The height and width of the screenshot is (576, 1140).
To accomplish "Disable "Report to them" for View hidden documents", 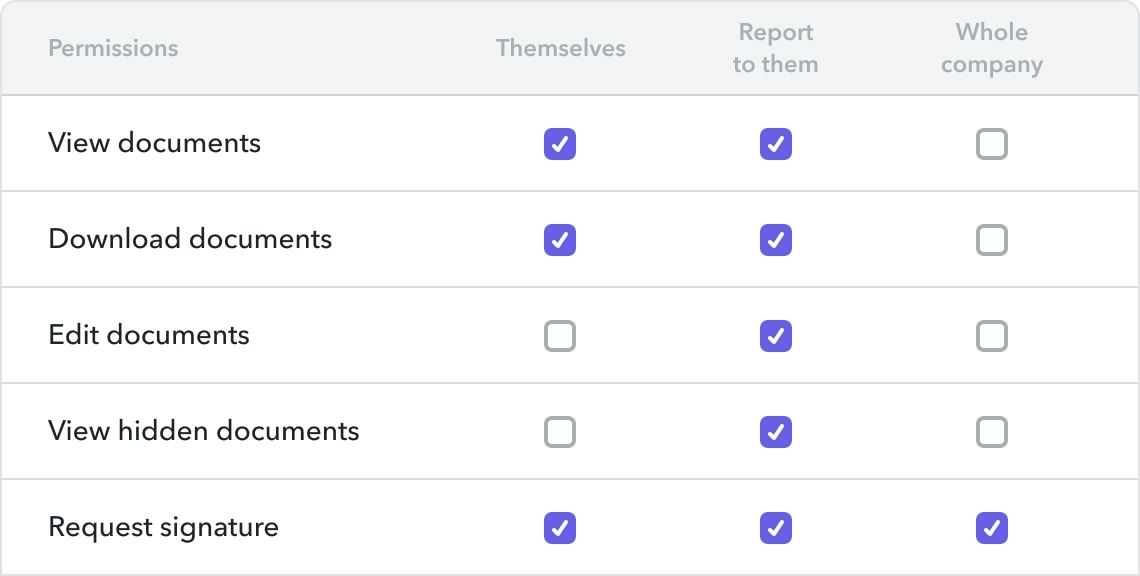I will [775, 432].
